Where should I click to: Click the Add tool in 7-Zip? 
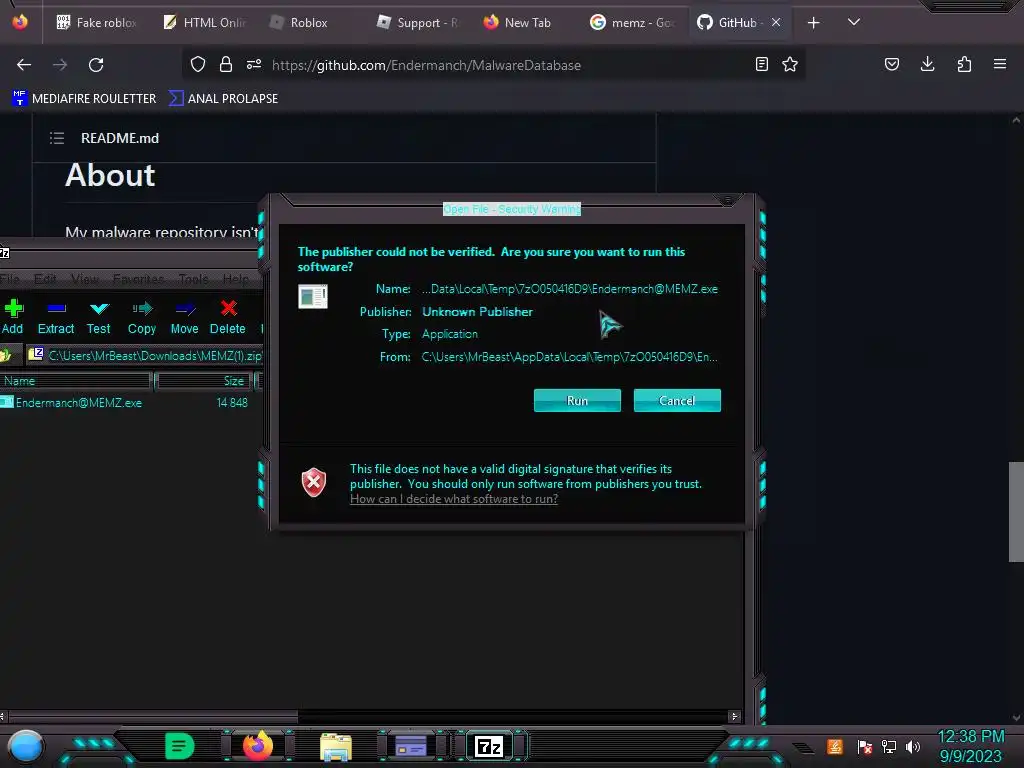12,317
